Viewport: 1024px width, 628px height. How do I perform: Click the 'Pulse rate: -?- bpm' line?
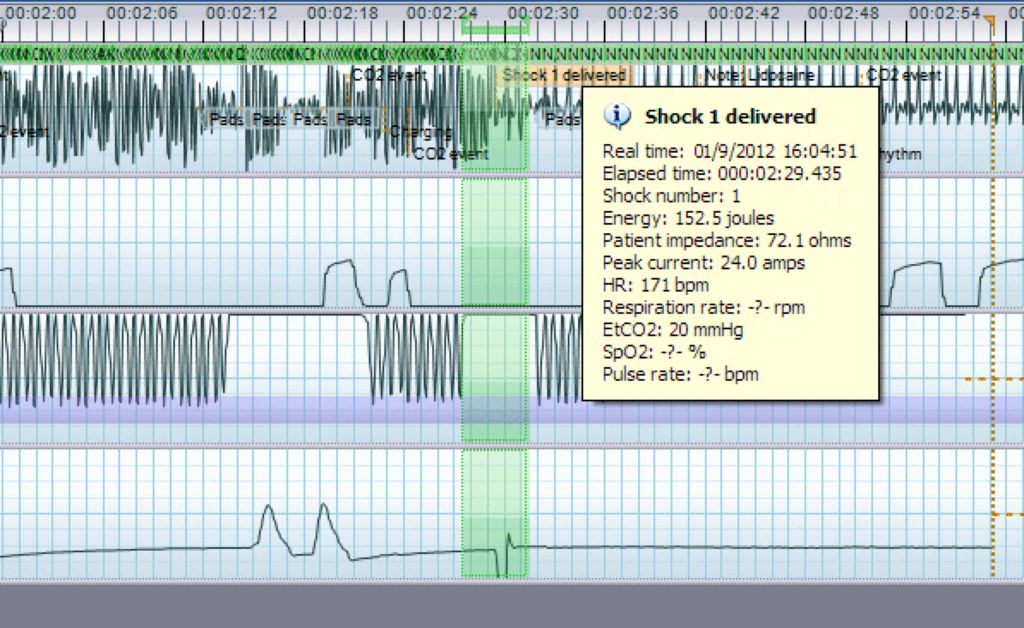pyautogui.click(x=680, y=374)
